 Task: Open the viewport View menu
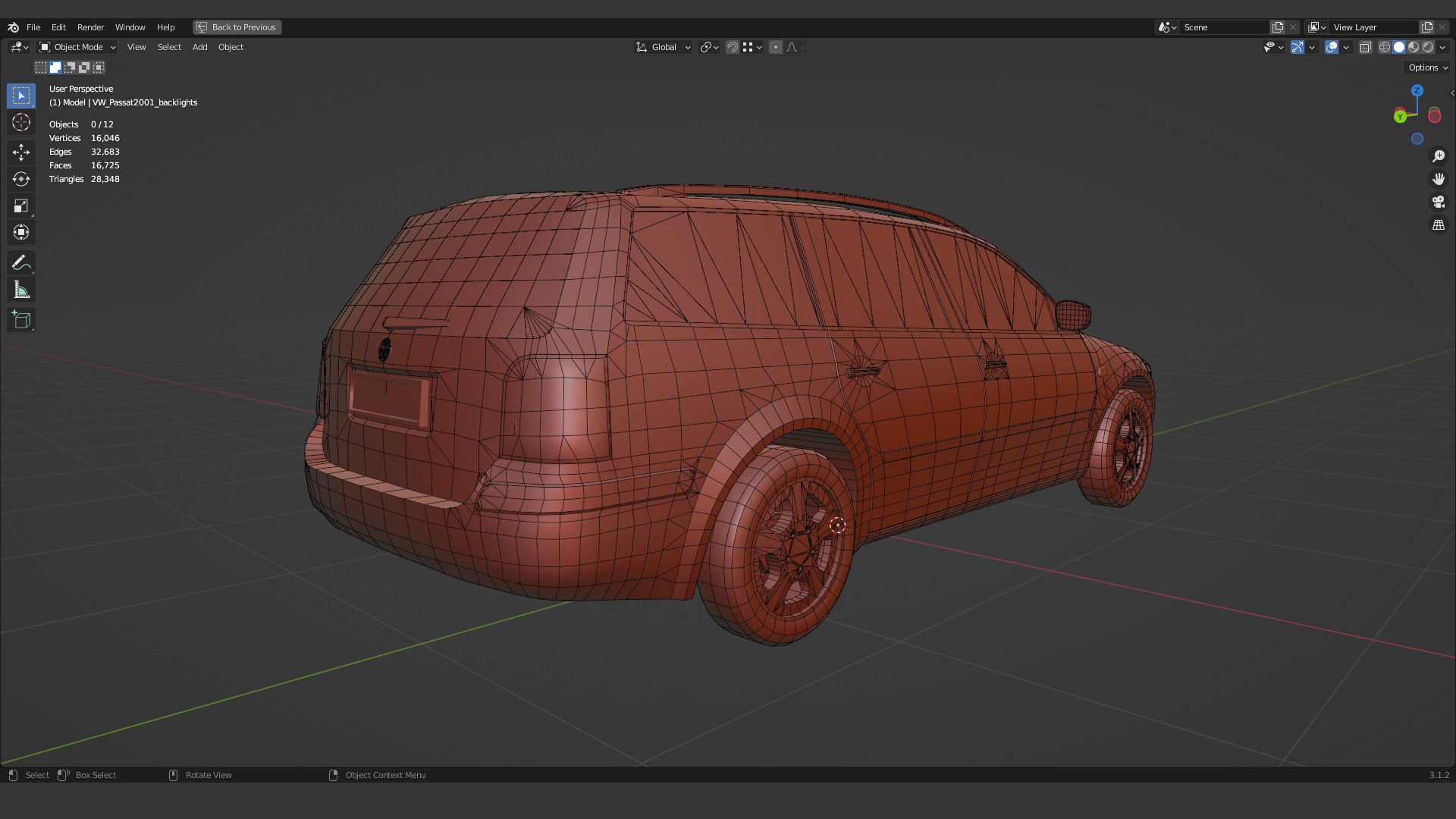click(x=136, y=47)
